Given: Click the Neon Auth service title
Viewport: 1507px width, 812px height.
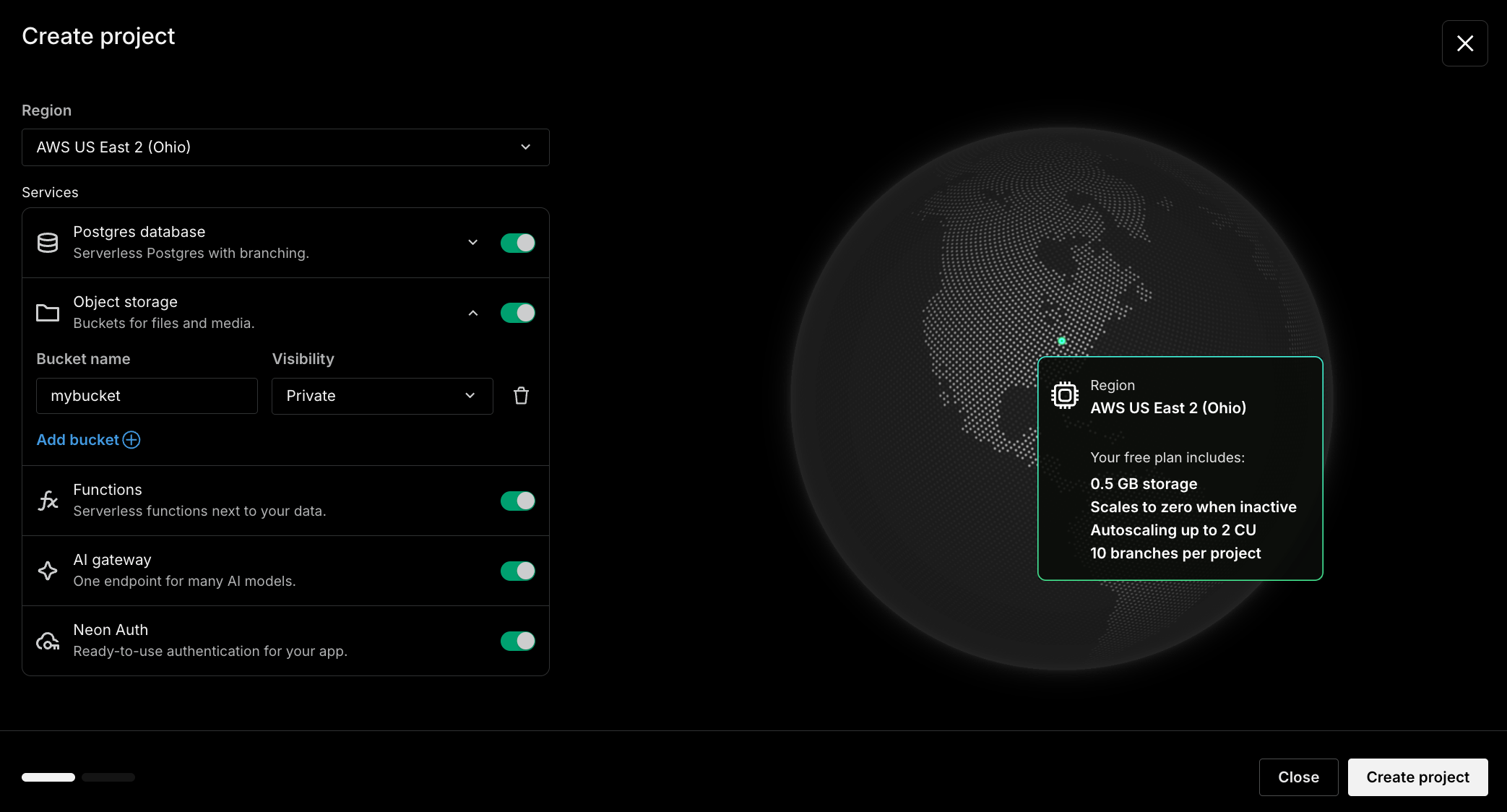Looking at the screenshot, I should [x=111, y=630].
